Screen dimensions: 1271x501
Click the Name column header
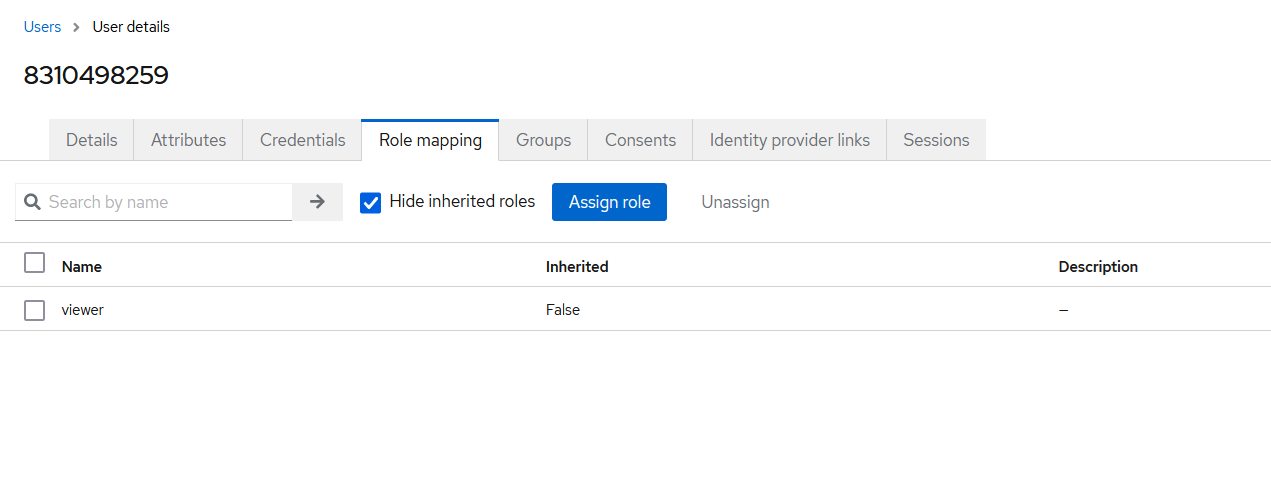pyautogui.click(x=82, y=267)
